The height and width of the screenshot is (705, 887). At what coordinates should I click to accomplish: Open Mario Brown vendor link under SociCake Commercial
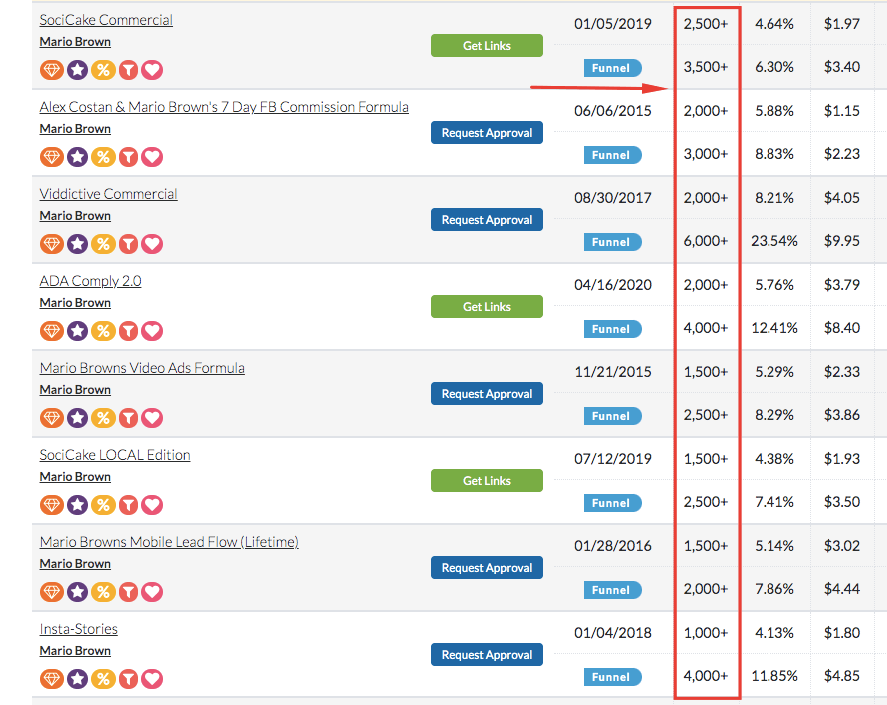click(75, 42)
